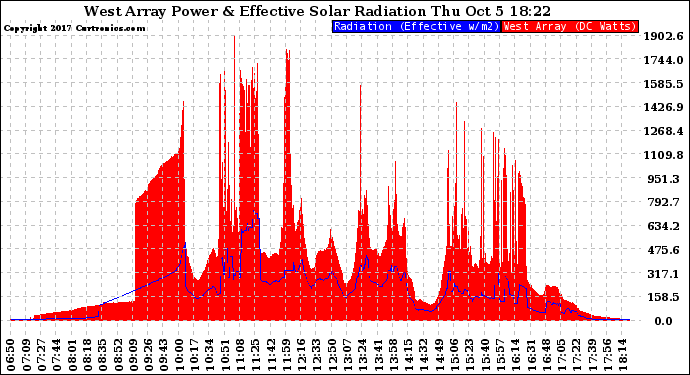Click the chart title "West Array Power & Effective Solar Radiation"
Screen dimensions: 690x375
pyautogui.click(x=255, y=11)
